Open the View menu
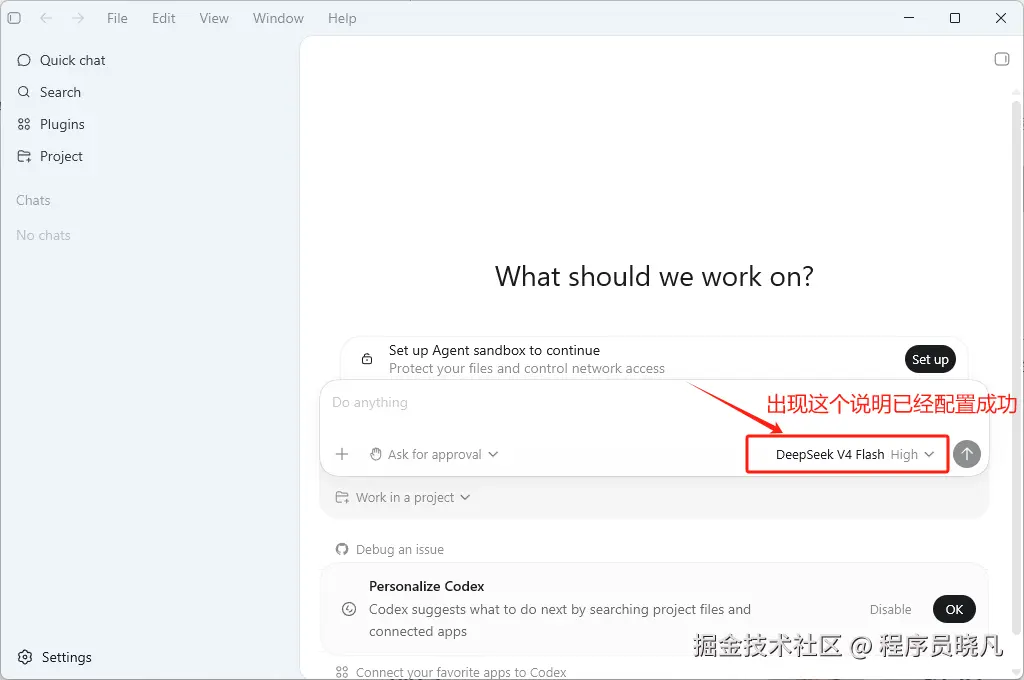This screenshot has height=680, width=1024. [x=214, y=18]
